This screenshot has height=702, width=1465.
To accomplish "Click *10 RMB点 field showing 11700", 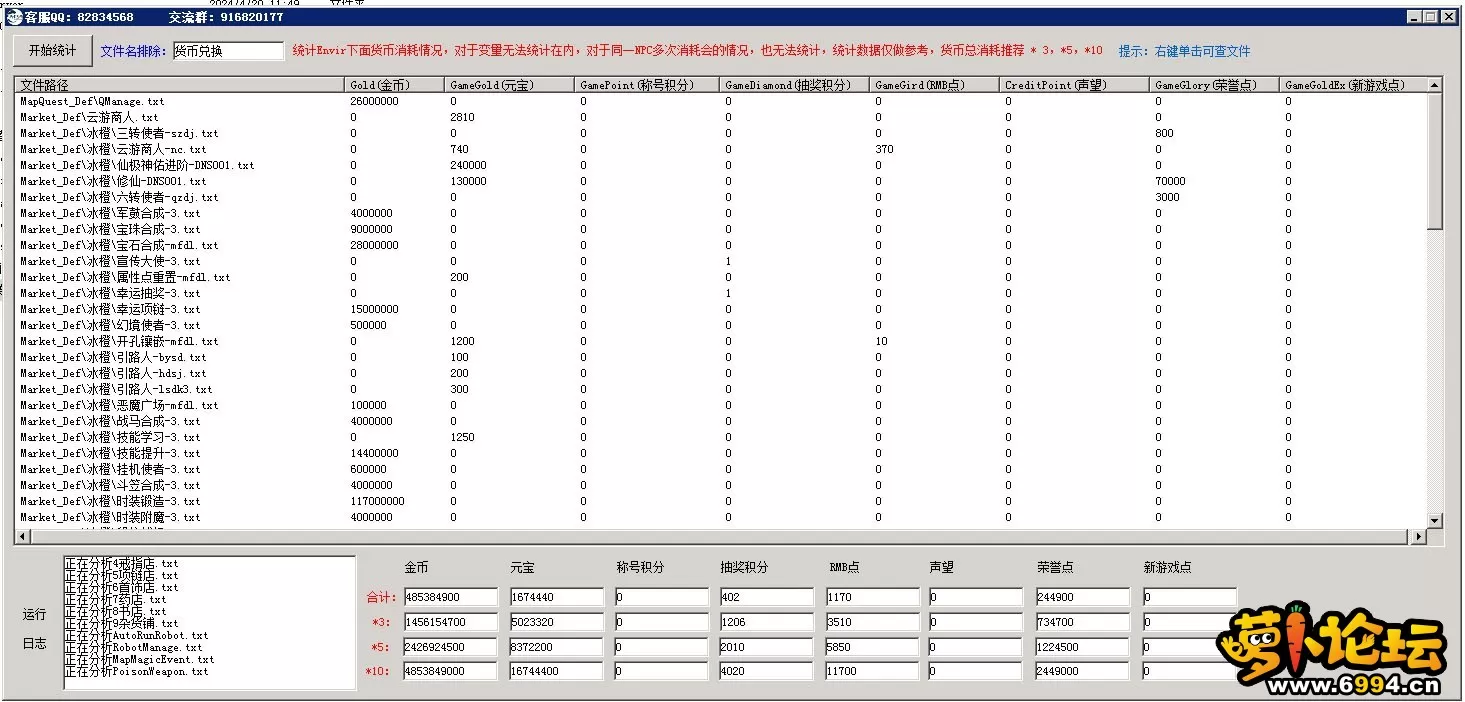I will point(873,672).
